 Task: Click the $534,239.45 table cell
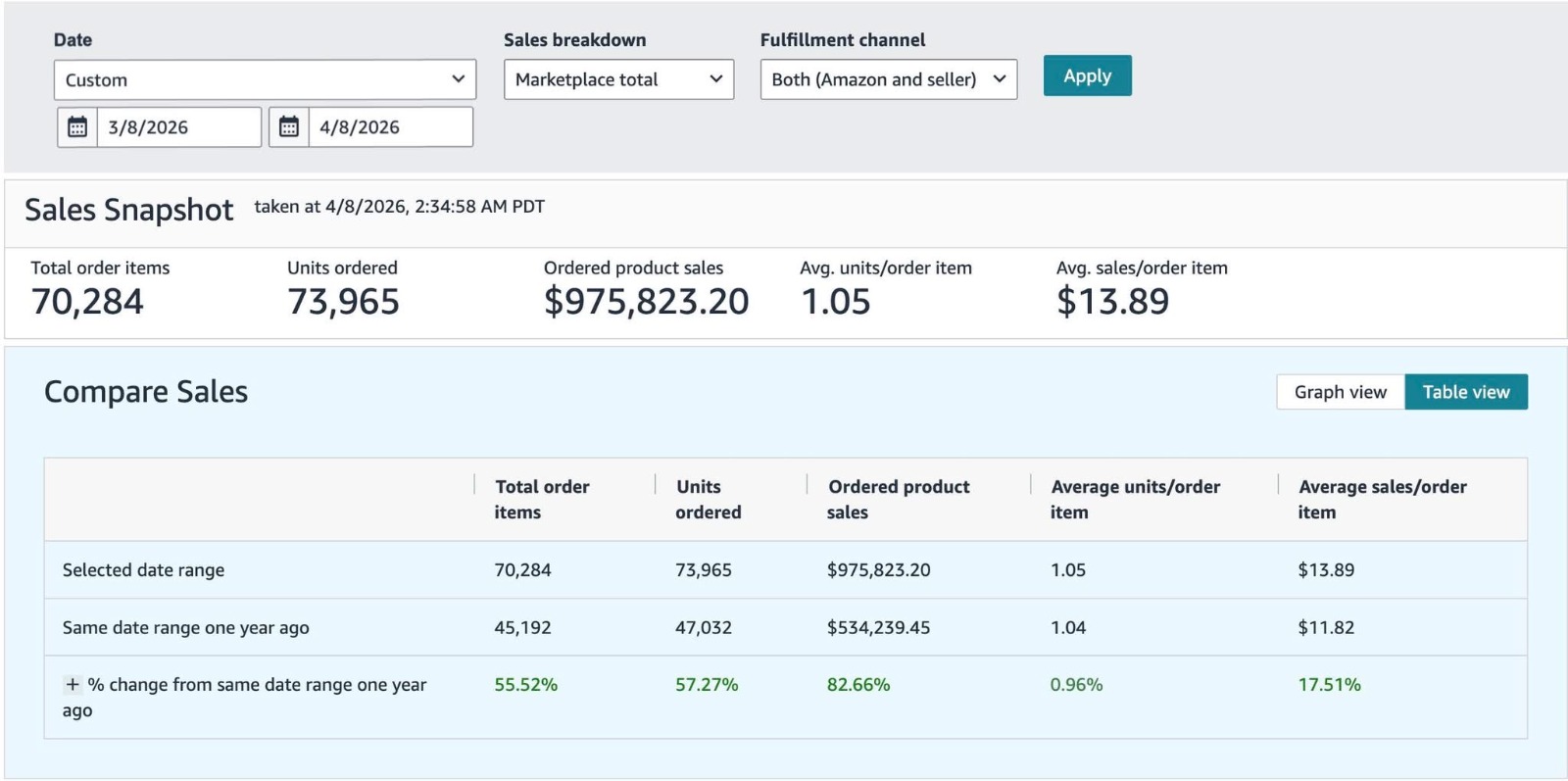(x=879, y=628)
